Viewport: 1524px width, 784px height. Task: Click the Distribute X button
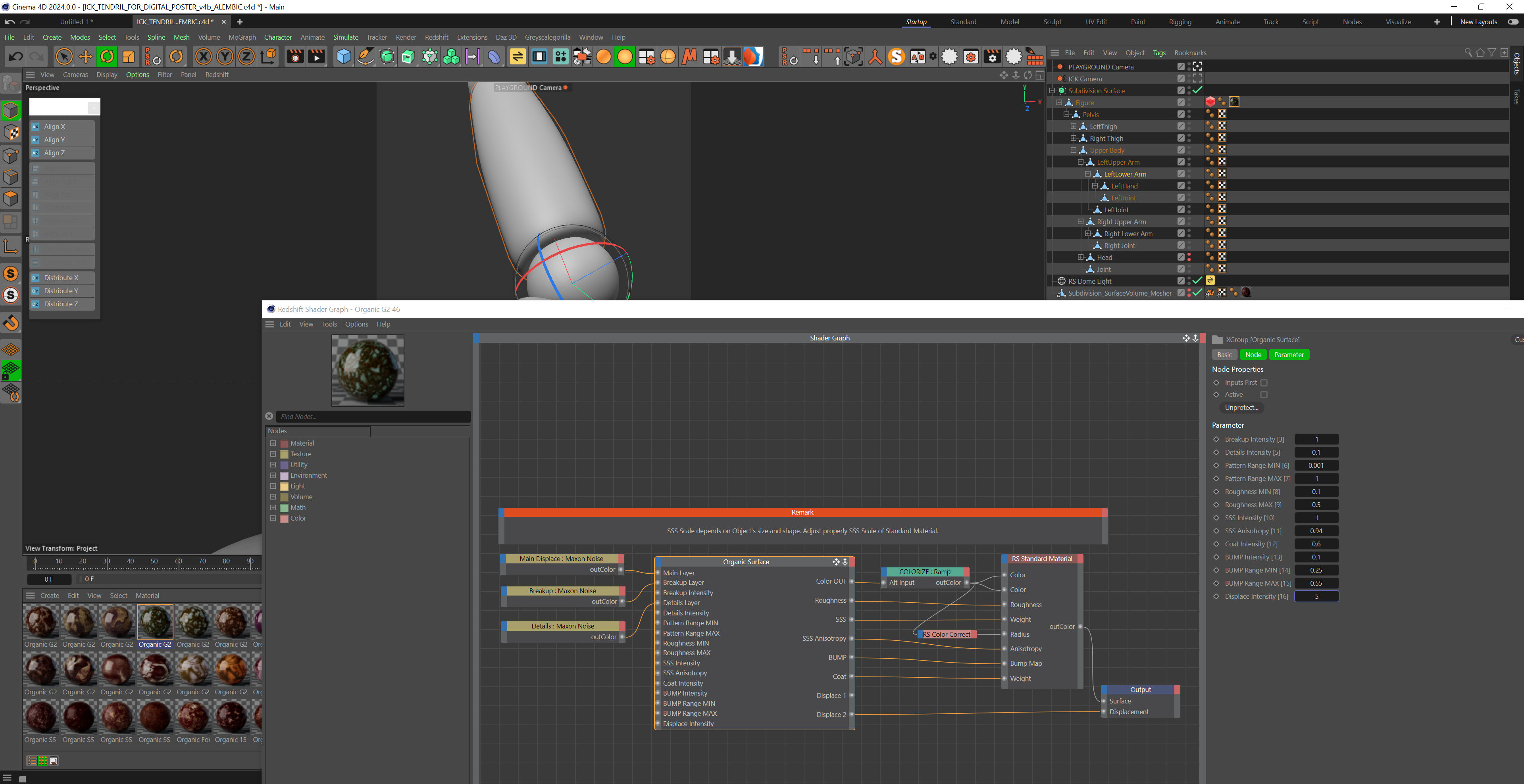(x=61, y=278)
